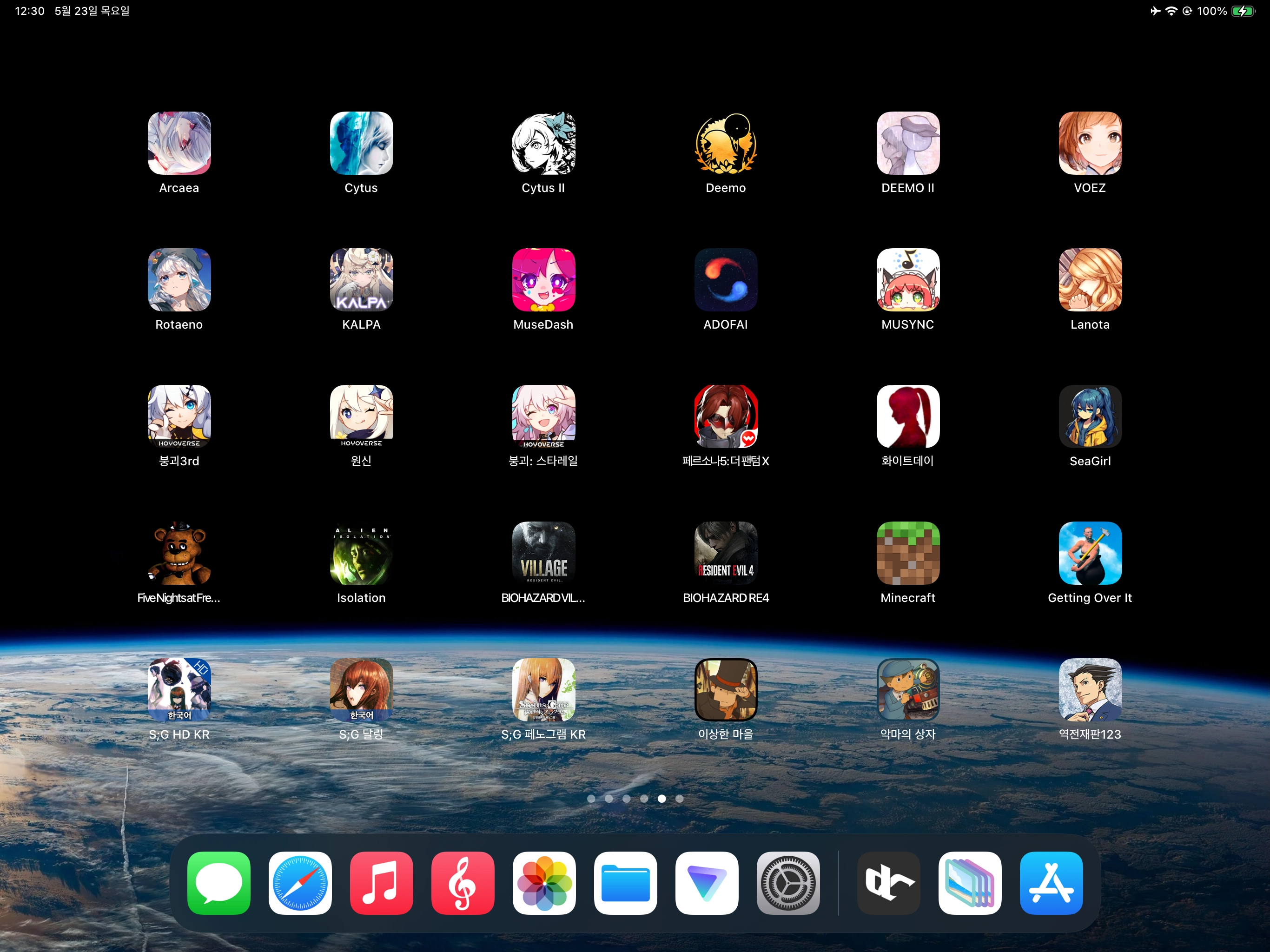Open the DEEMO II app
This screenshot has width=1270, height=952.
[x=908, y=143]
